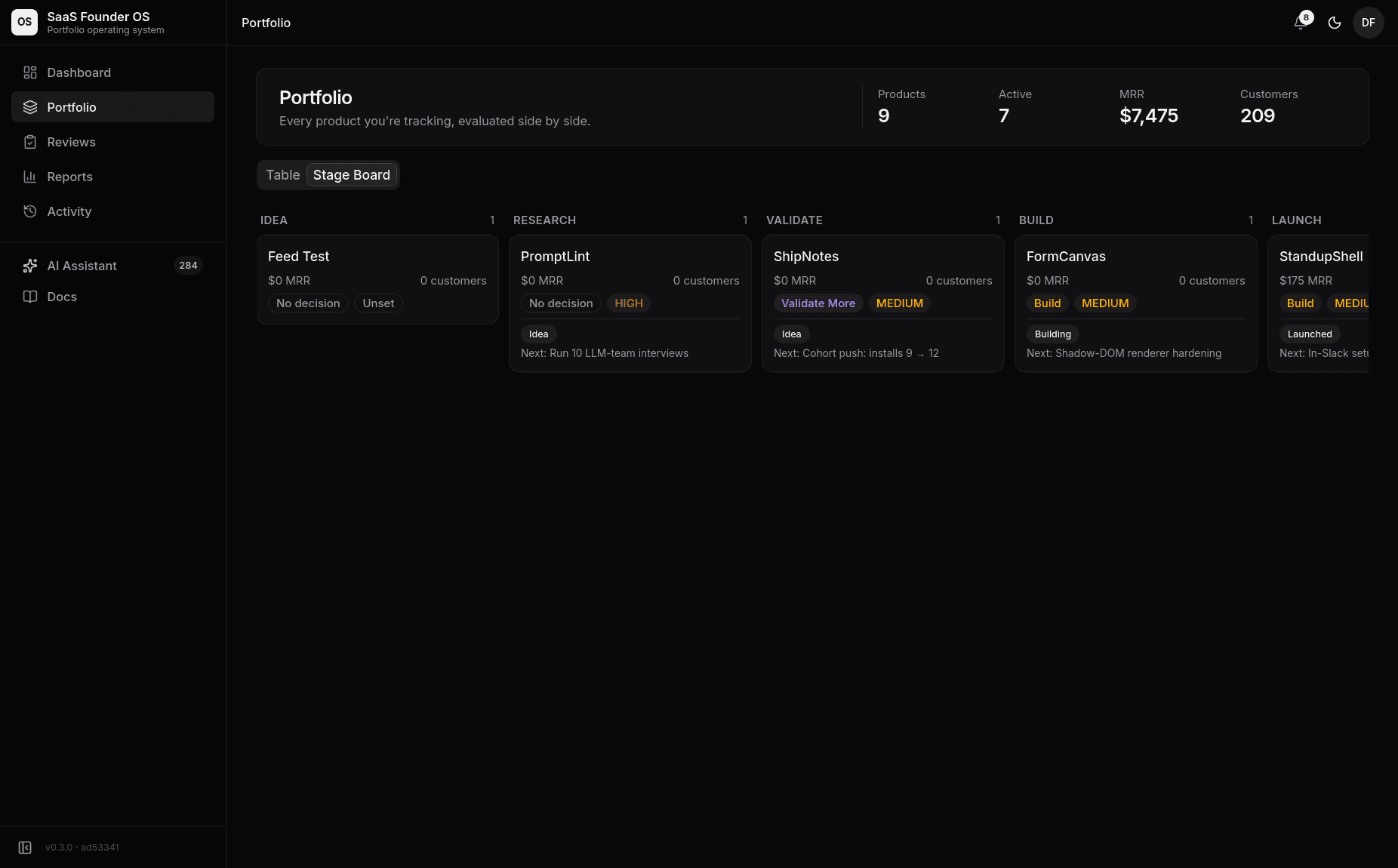Screen dimensions: 1398x868
Task: Open Reports in sidebar
Action: [x=112, y=177]
